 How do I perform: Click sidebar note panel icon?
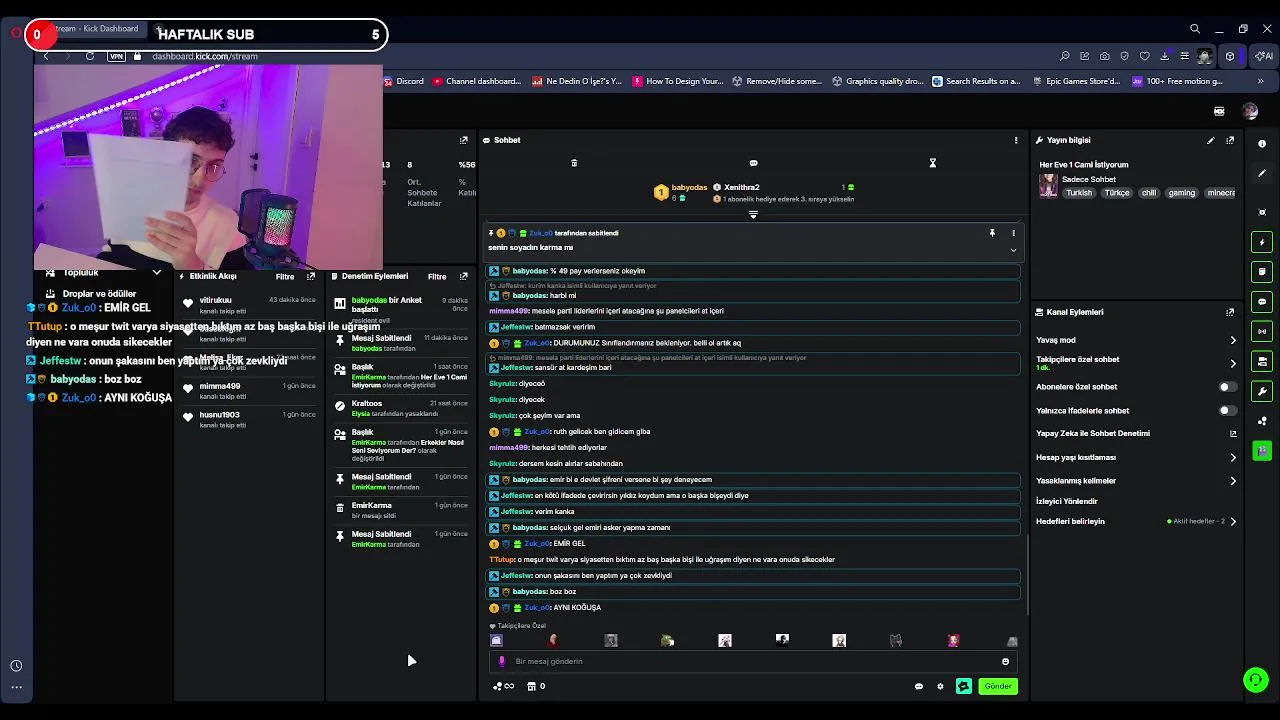[1262, 272]
